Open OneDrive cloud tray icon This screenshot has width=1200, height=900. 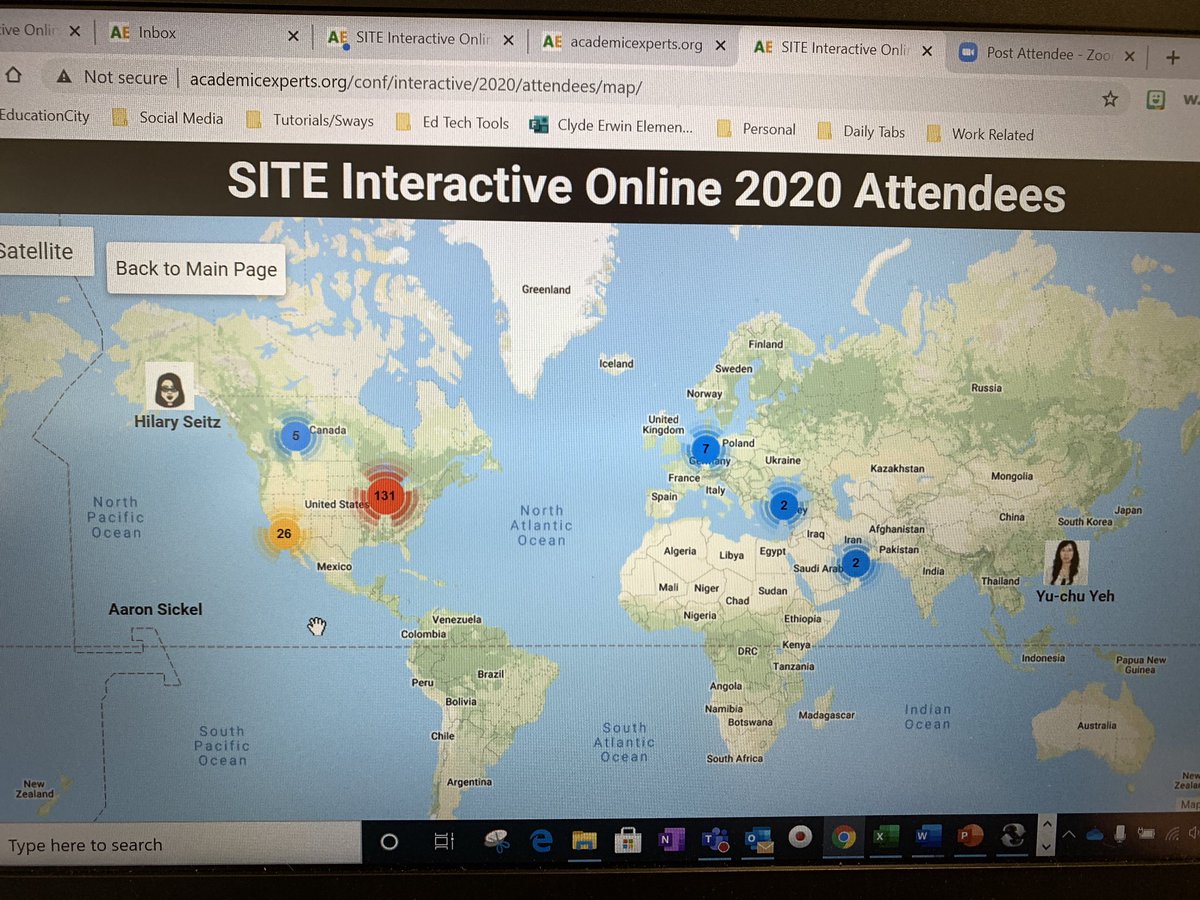pos(1093,833)
